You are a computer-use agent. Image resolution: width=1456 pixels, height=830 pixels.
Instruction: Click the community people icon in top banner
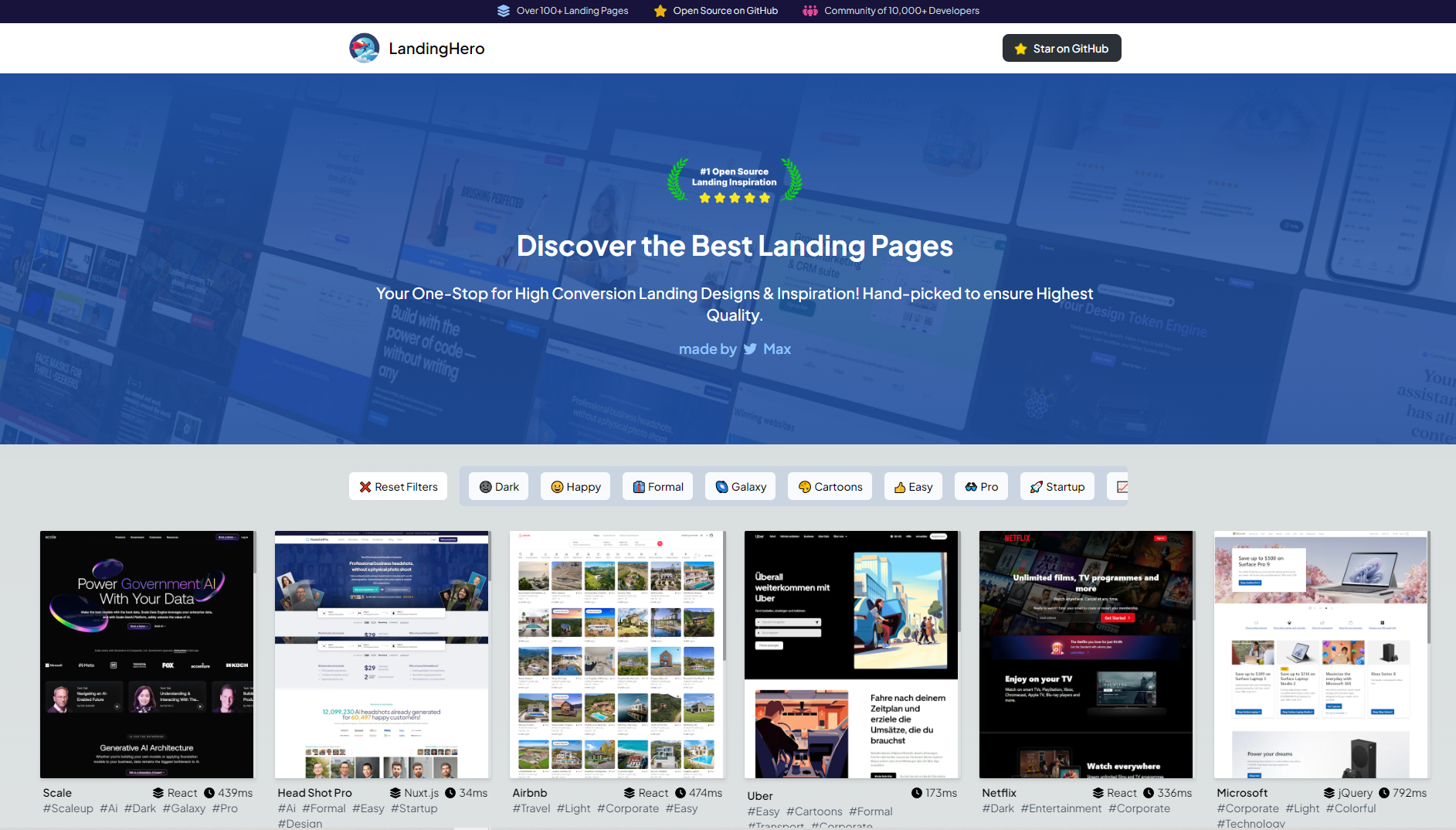810,11
